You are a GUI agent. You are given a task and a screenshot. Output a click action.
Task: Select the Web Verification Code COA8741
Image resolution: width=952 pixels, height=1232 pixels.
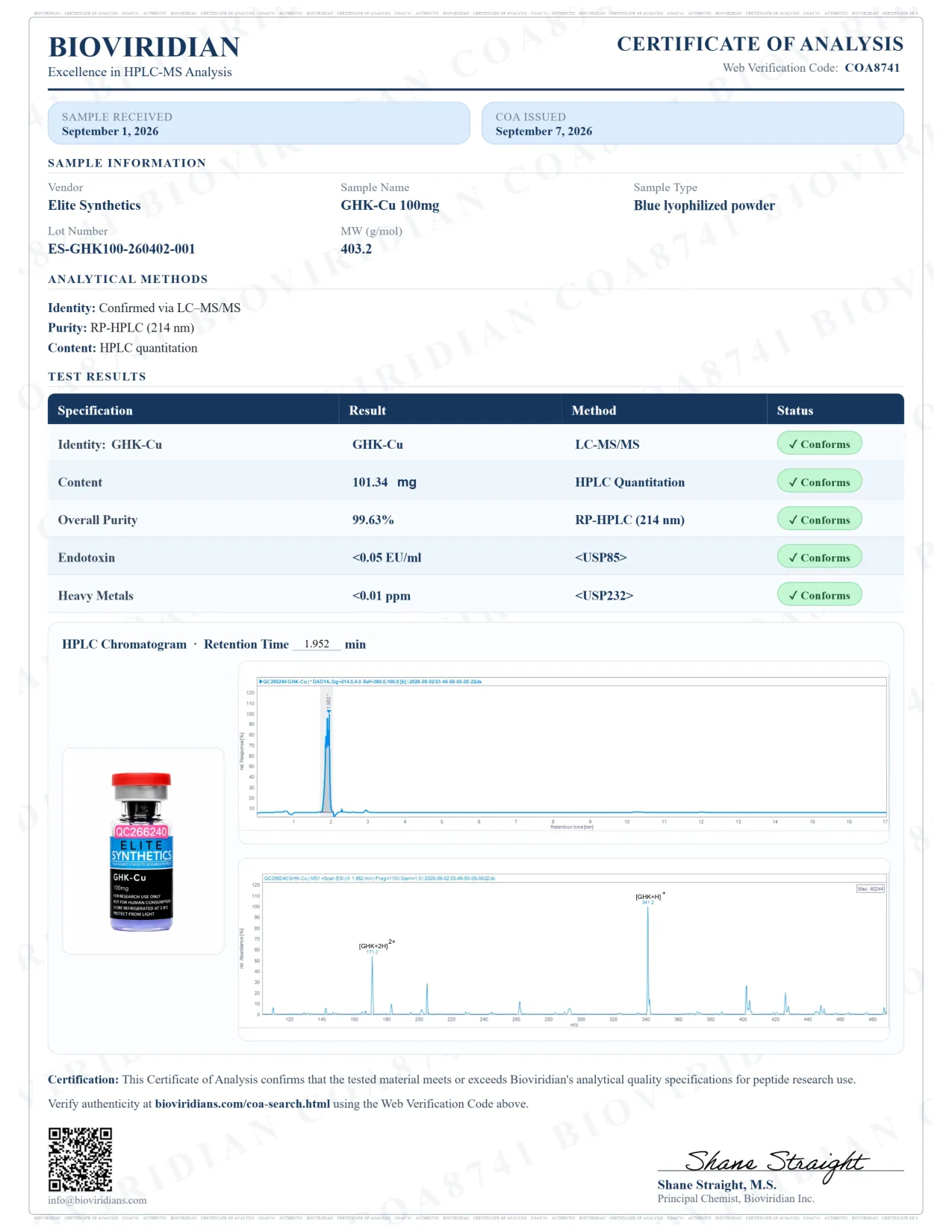872,68
